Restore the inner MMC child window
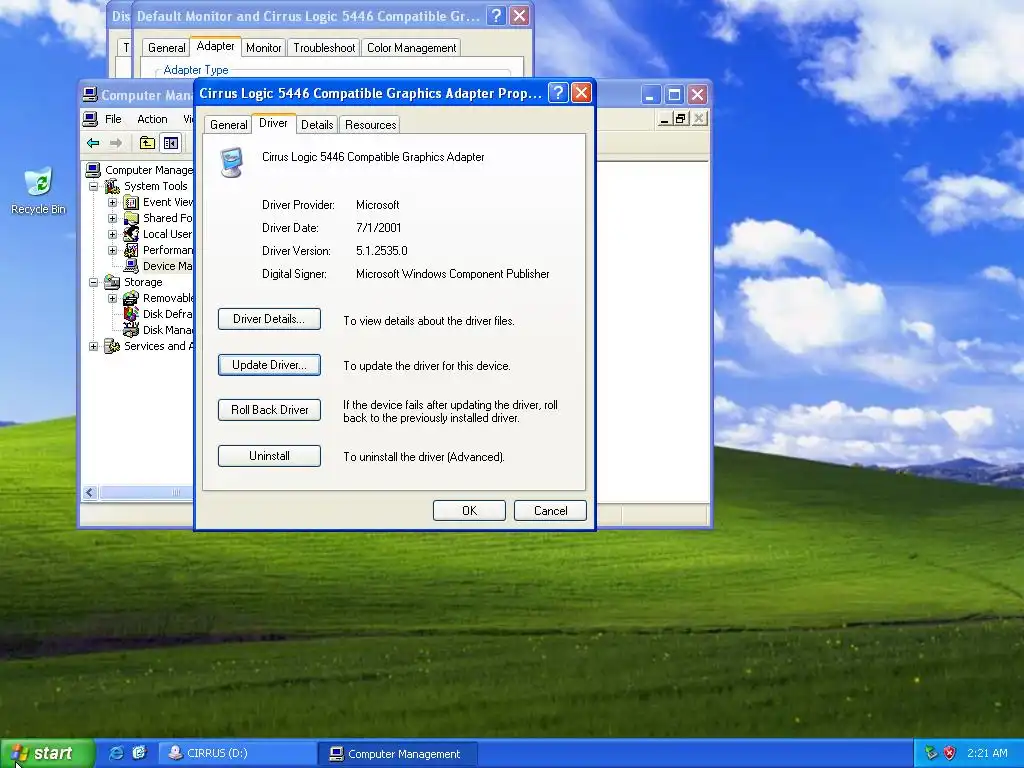 [681, 119]
